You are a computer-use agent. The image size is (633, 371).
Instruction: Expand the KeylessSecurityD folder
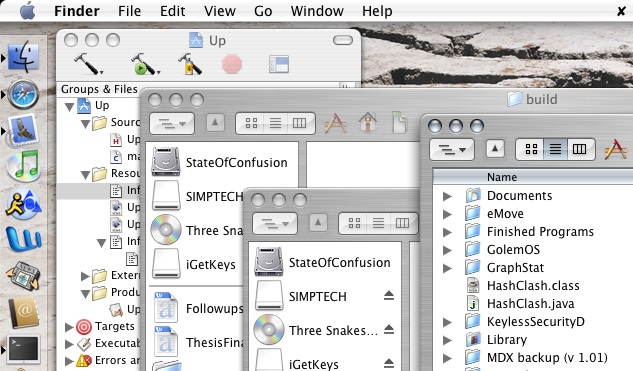pyautogui.click(x=447, y=322)
